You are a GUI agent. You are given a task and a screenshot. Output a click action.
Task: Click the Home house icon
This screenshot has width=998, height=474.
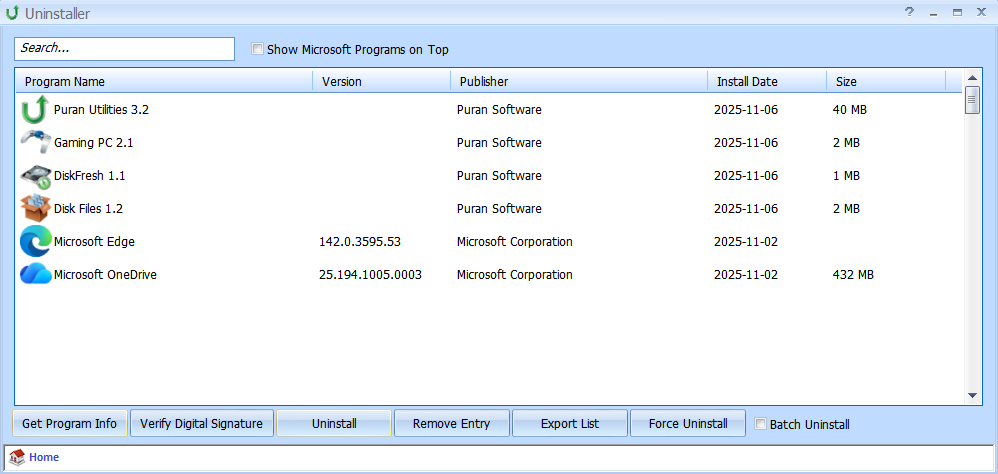click(x=17, y=458)
